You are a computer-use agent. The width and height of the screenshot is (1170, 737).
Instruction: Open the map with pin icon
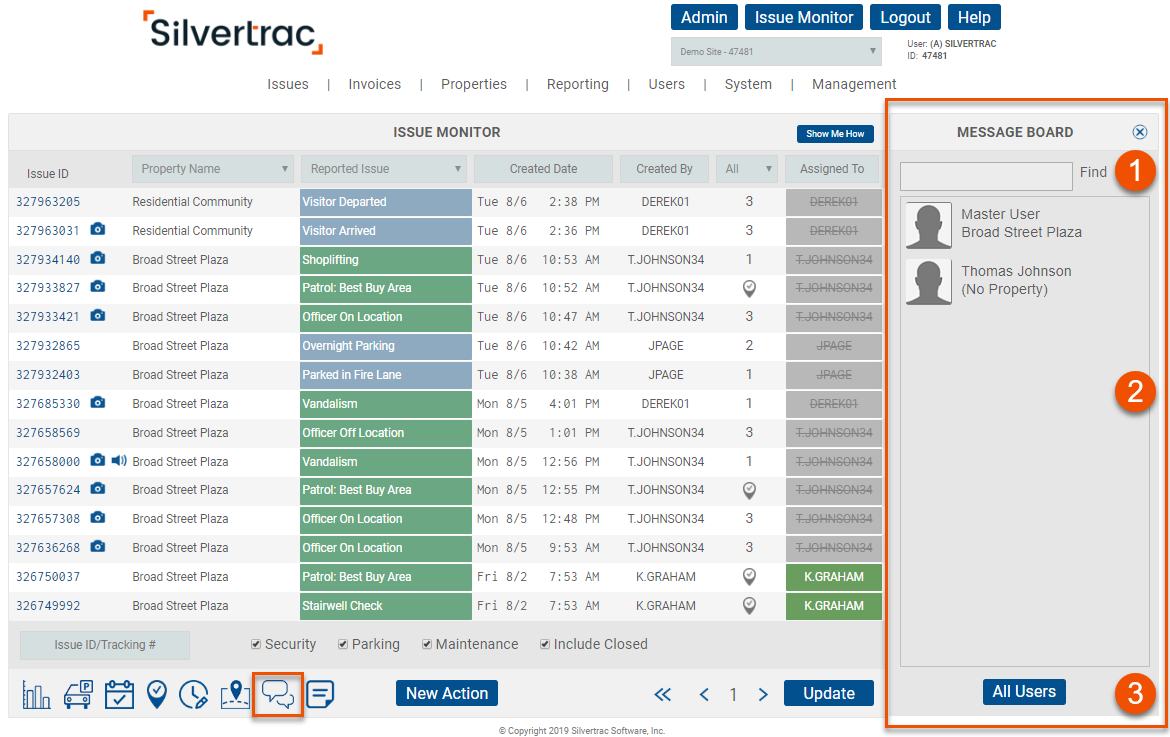(235, 694)
